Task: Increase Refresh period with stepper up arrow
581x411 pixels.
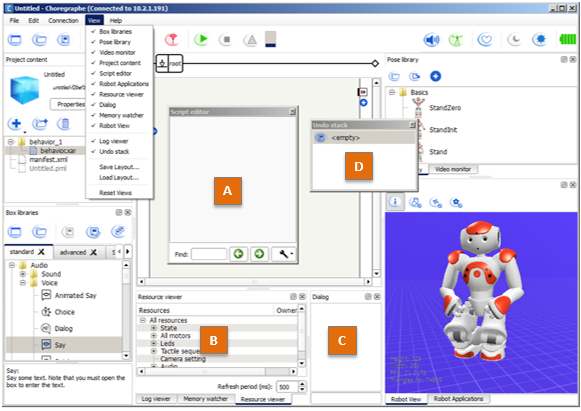Action: pos(302,384)
